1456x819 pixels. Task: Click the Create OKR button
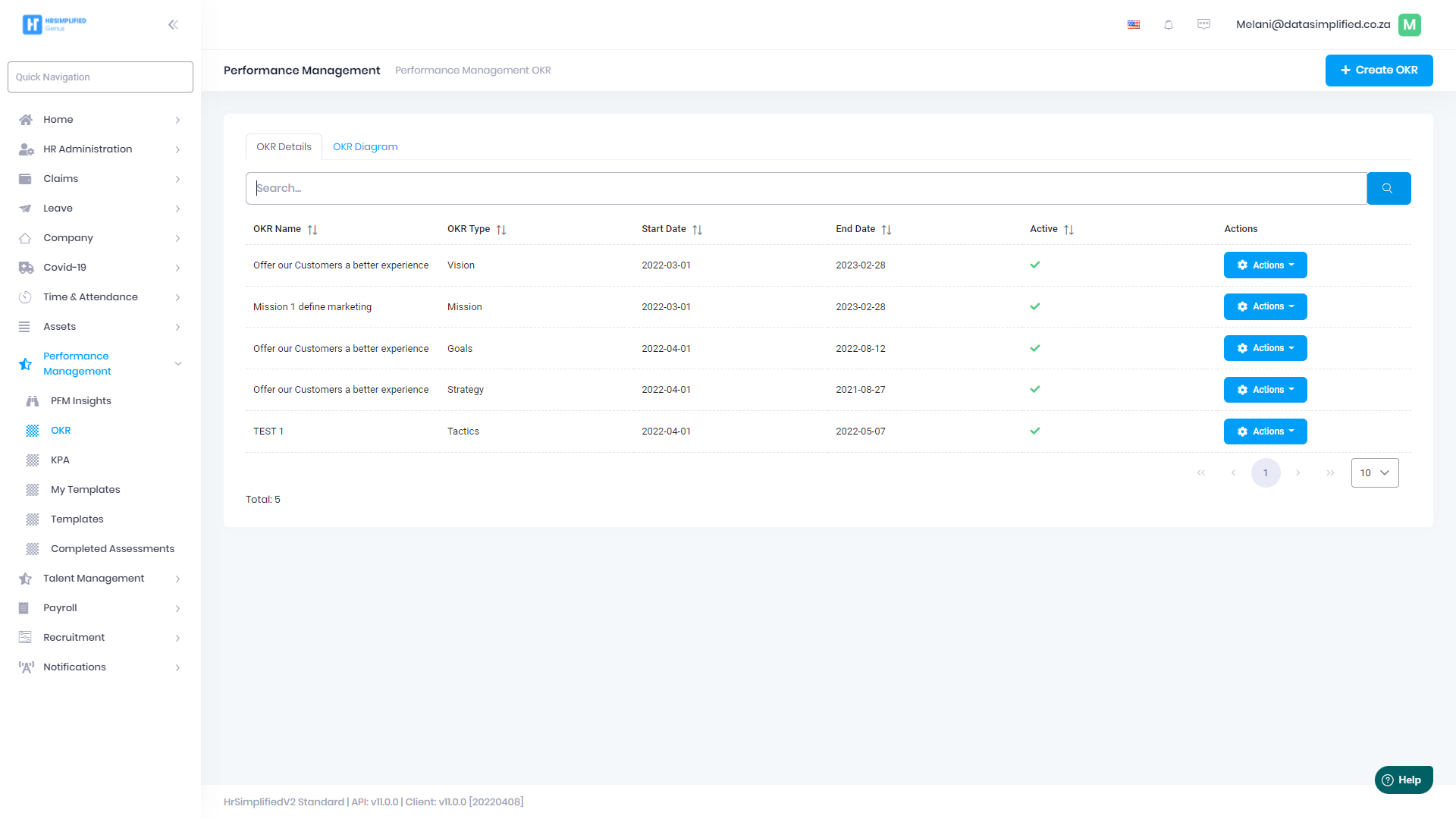(1379, 70)
